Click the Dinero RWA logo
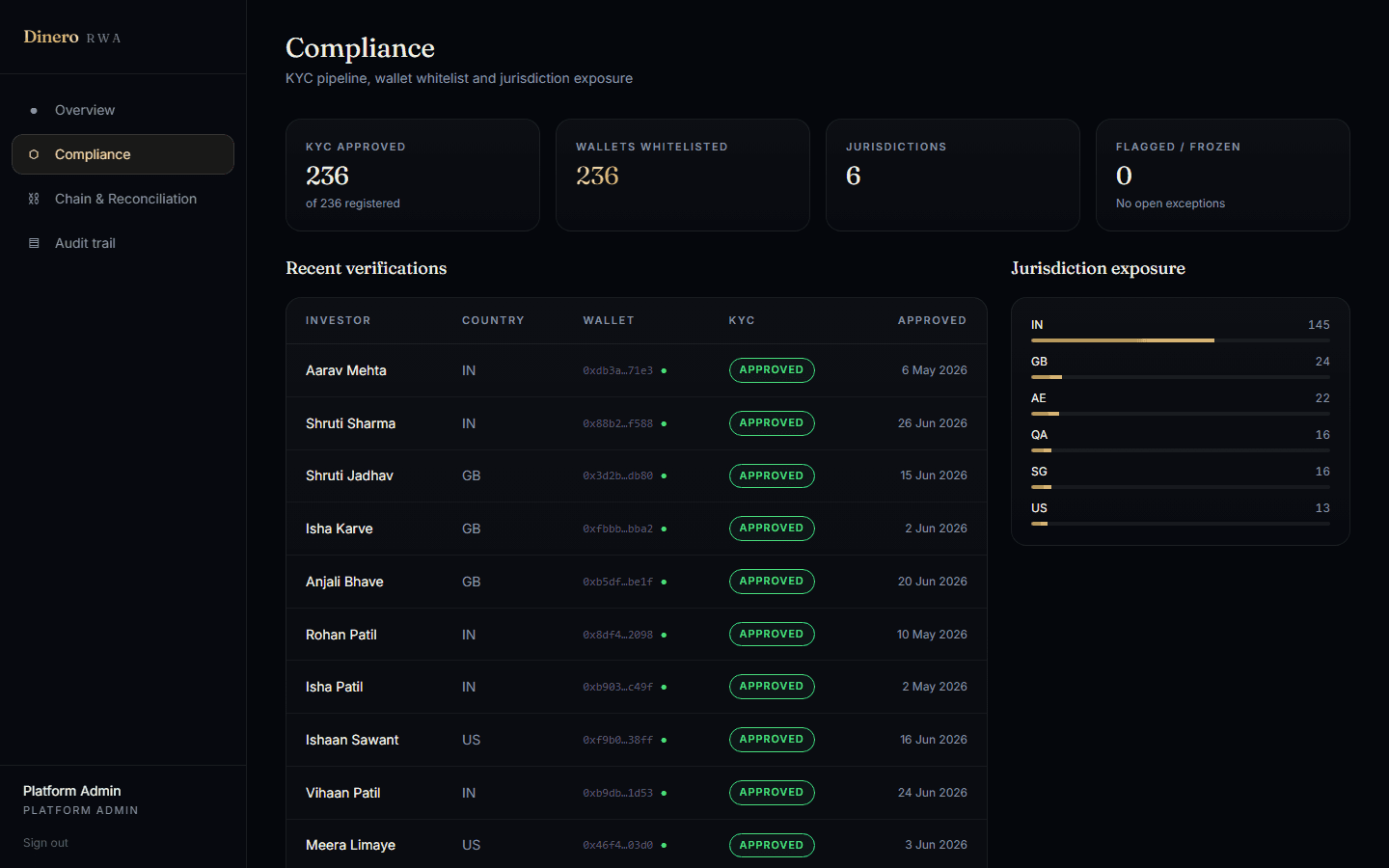The width and height of the screenshot is (1389, 868). (x=72, y=37)
